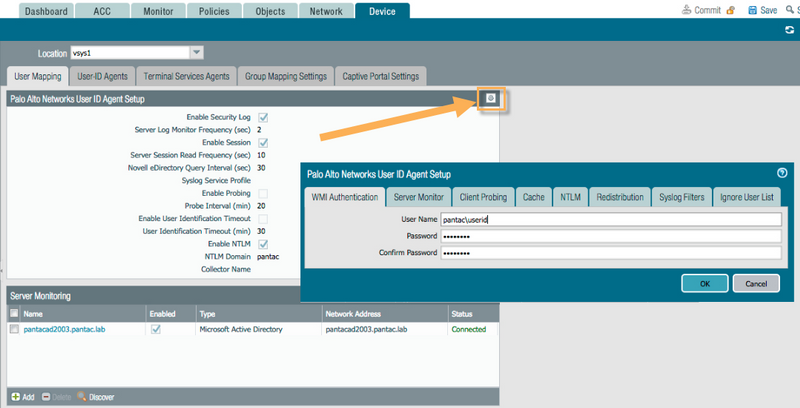Image resolution: width=800 pixels, height=408 pixels.
Task: Open Captive Portal Settings sub-tab
Action: pyautogui.click(x=381, y=76)
